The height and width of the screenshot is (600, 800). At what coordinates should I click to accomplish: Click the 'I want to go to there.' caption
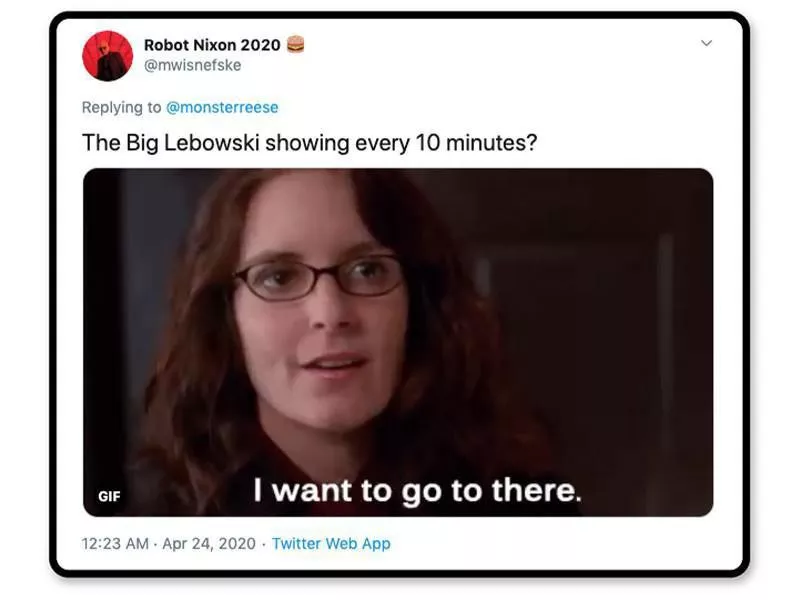tap(418, 490)
